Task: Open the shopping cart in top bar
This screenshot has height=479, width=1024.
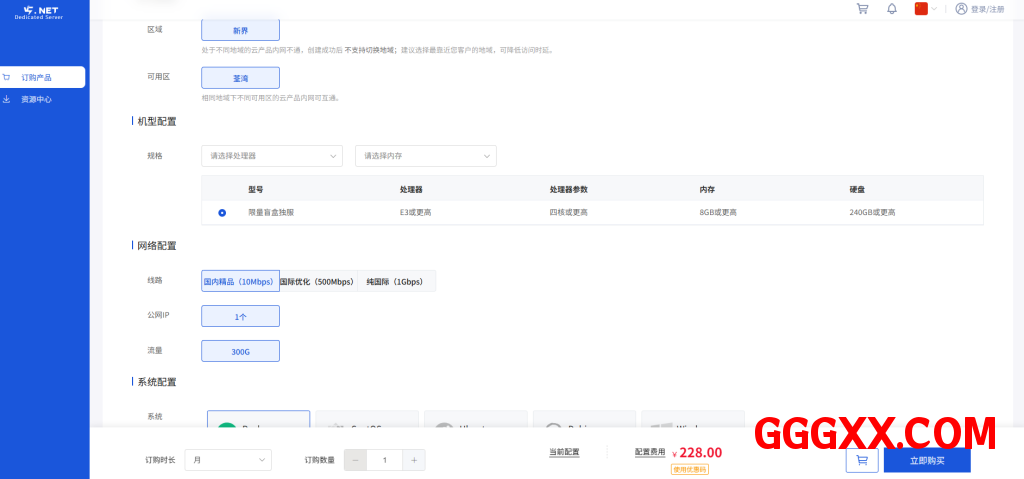Action: coord(862,9)
